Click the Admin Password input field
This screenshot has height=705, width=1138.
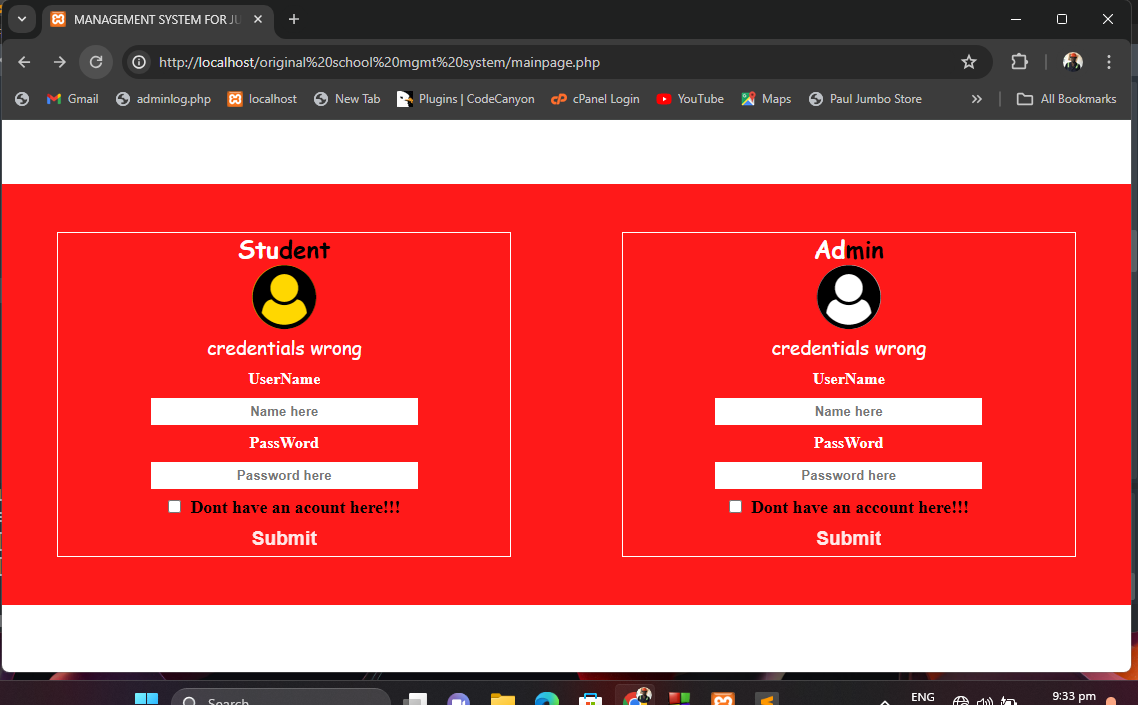848,475
